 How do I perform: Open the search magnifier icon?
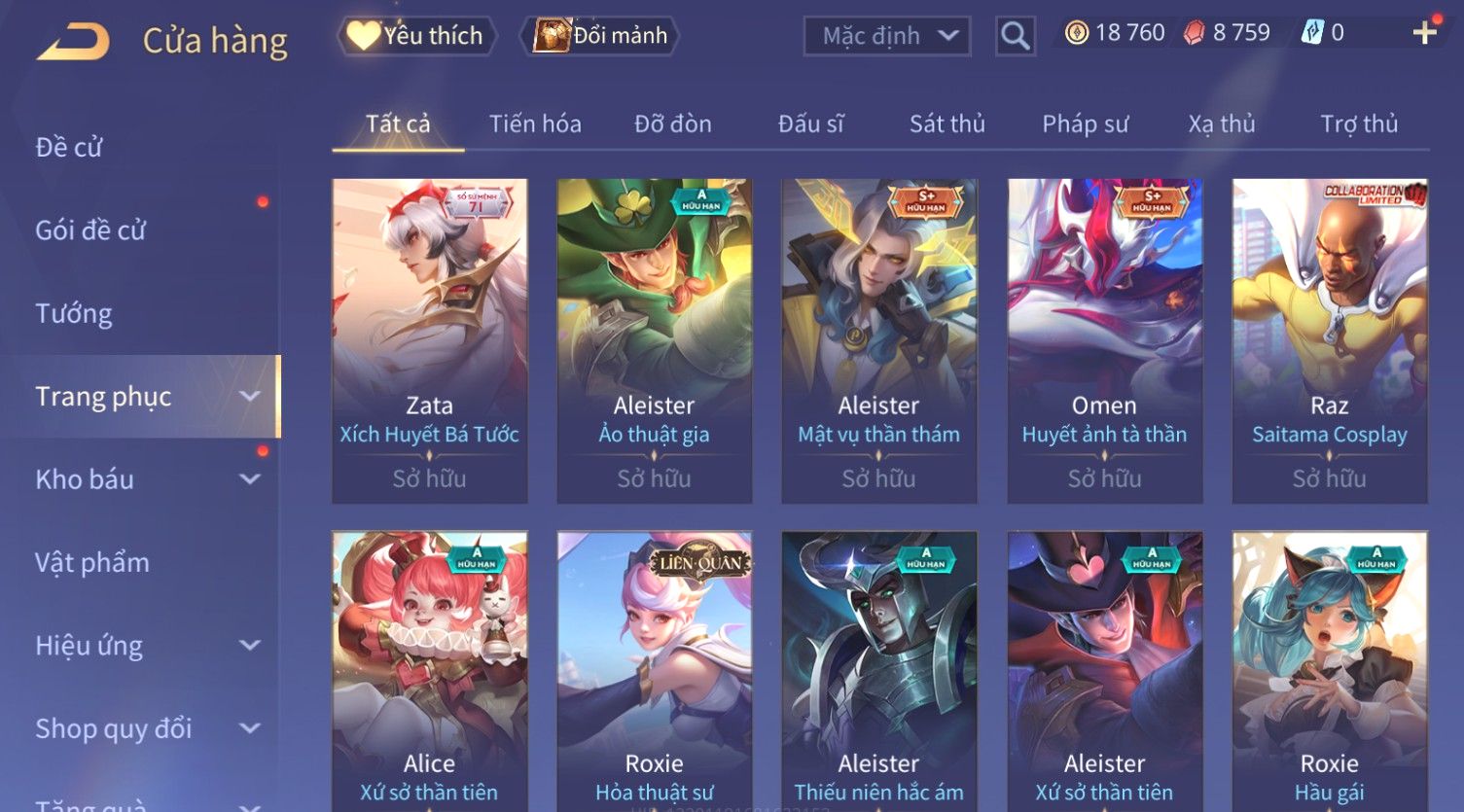coord(1016,36)
